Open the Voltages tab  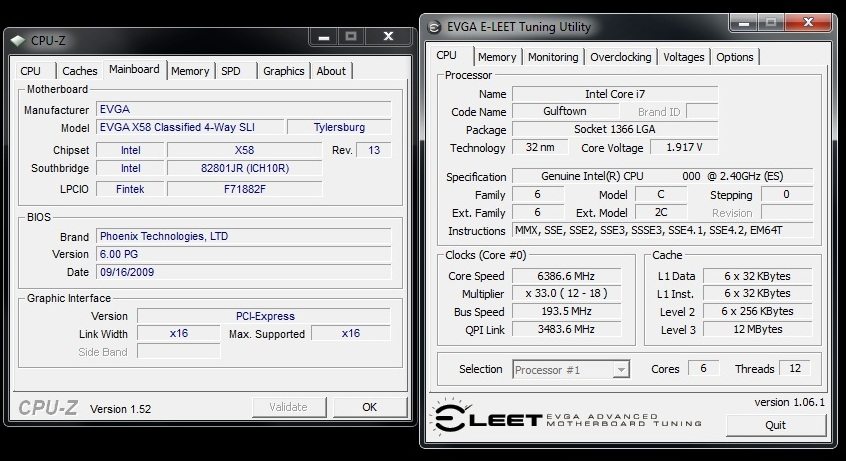(x=684, y=57)
